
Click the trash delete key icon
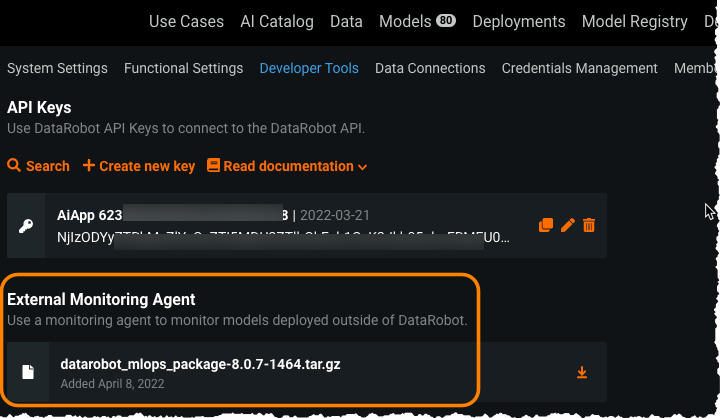[x=589, y=225]
